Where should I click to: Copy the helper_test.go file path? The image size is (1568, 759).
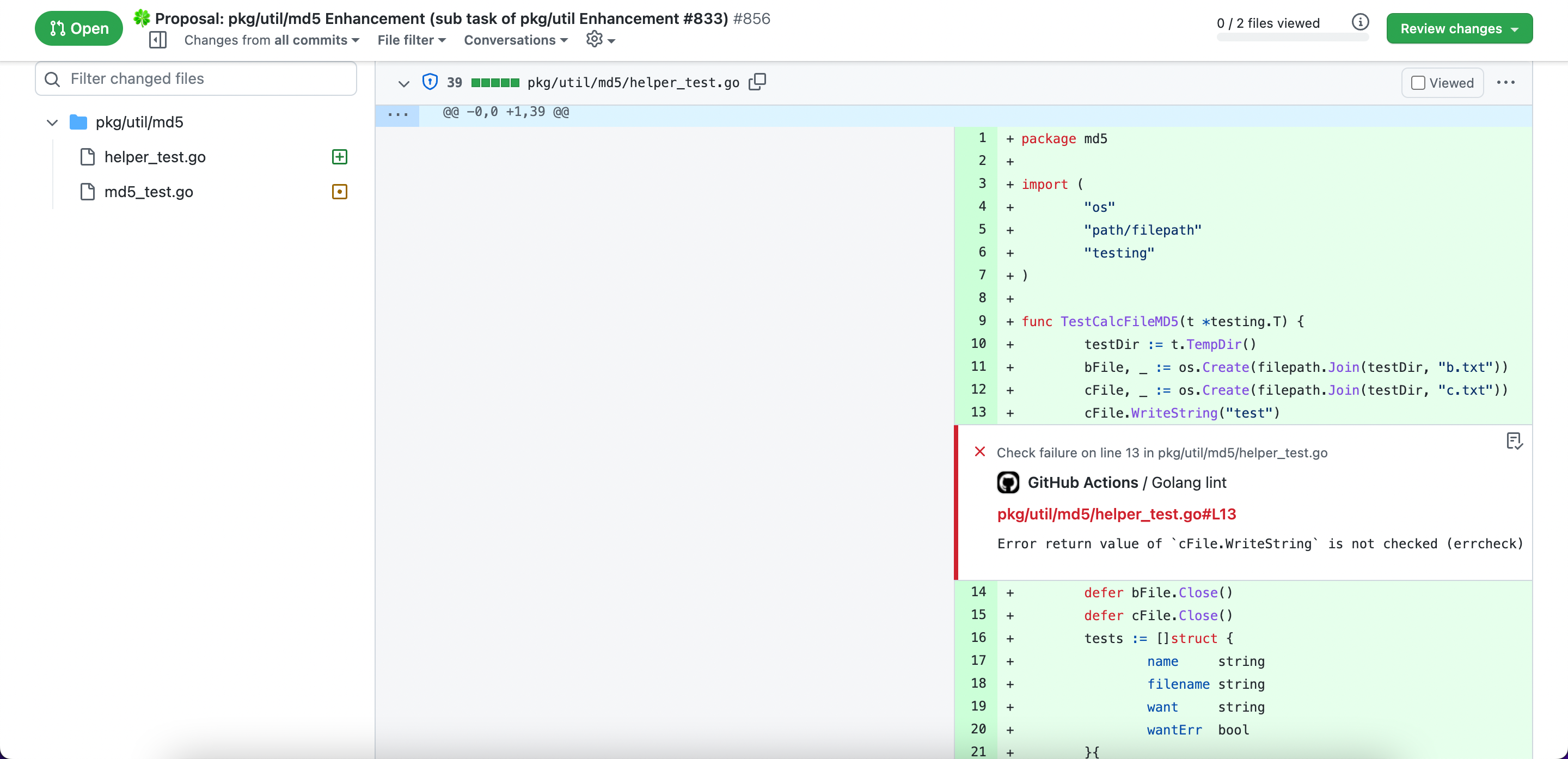coord(757,82)
